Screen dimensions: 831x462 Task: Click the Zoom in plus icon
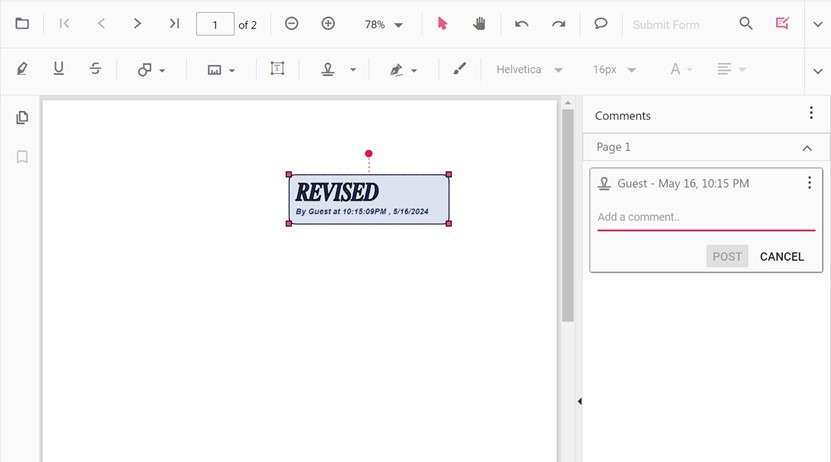pos(328,24)
